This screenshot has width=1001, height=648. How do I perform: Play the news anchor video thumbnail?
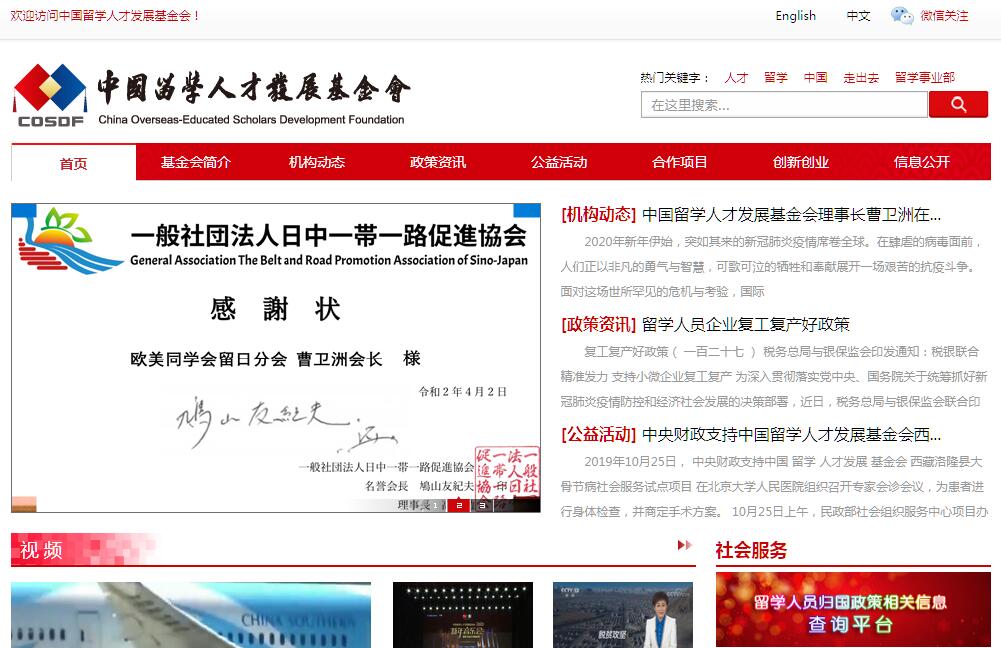(622, 614)
